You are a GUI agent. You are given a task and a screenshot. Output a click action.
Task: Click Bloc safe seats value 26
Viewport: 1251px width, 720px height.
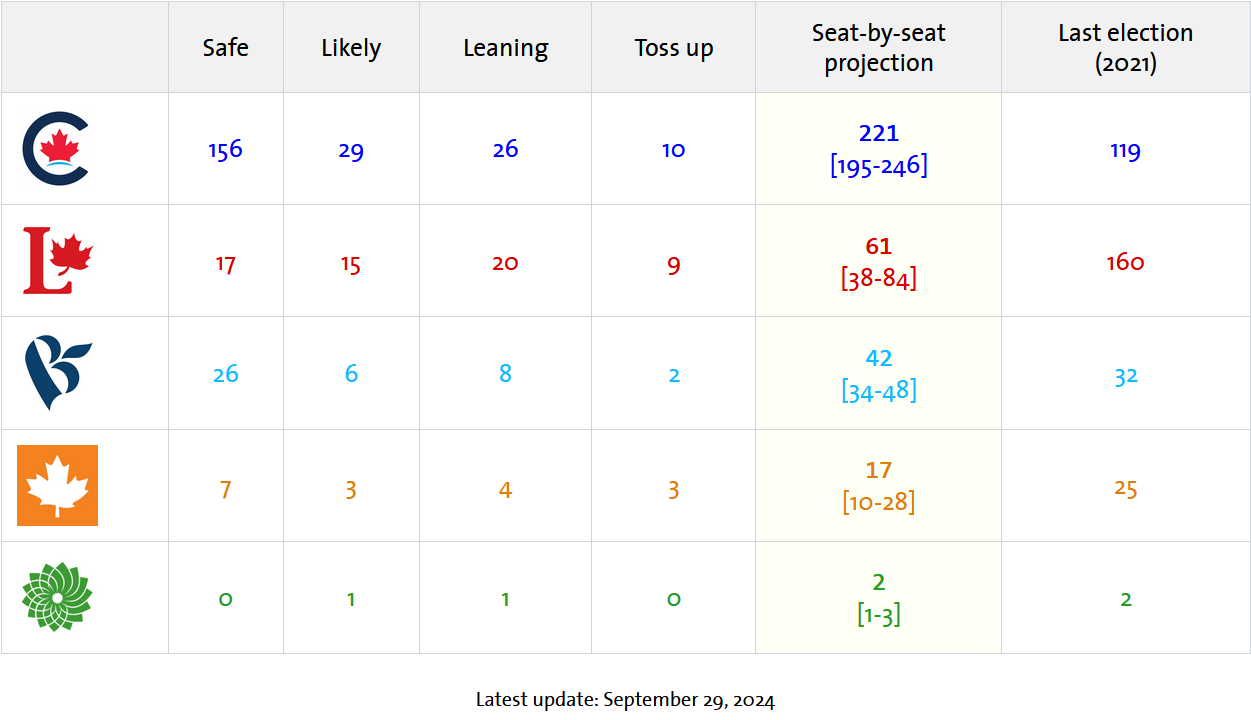pyautogui.click(x=225, y=374)
